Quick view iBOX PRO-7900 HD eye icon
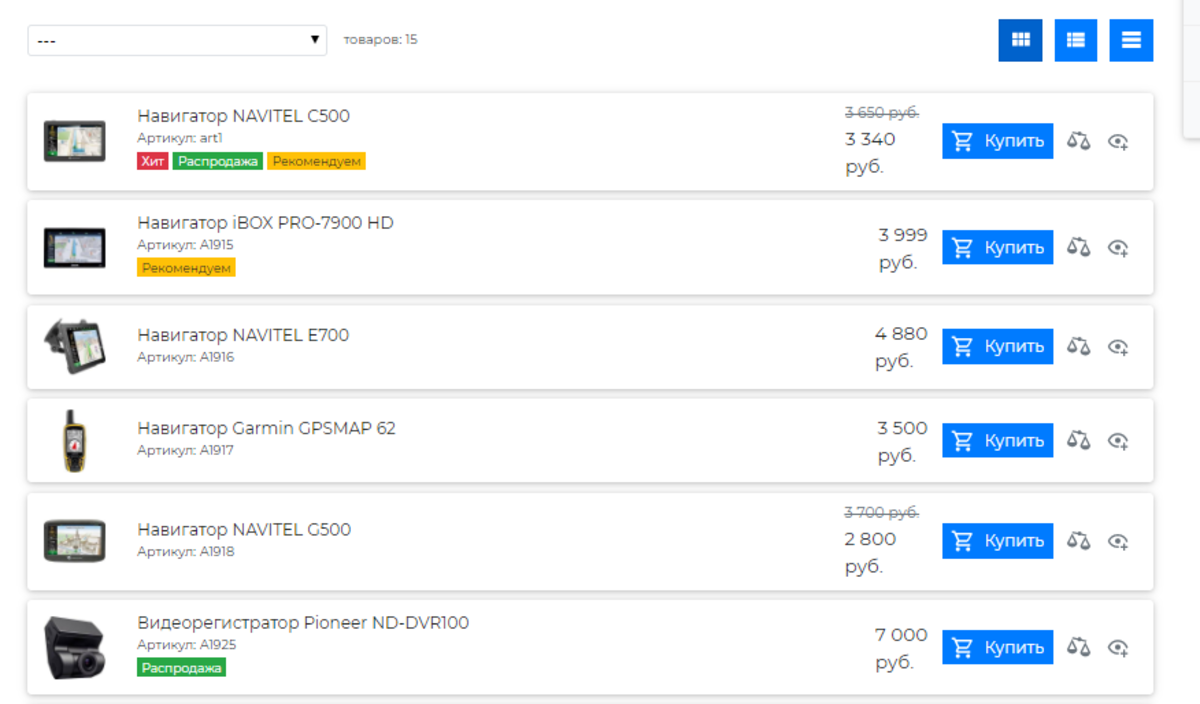This screenshot has width=1200, height=704. tap(1118, 248)
